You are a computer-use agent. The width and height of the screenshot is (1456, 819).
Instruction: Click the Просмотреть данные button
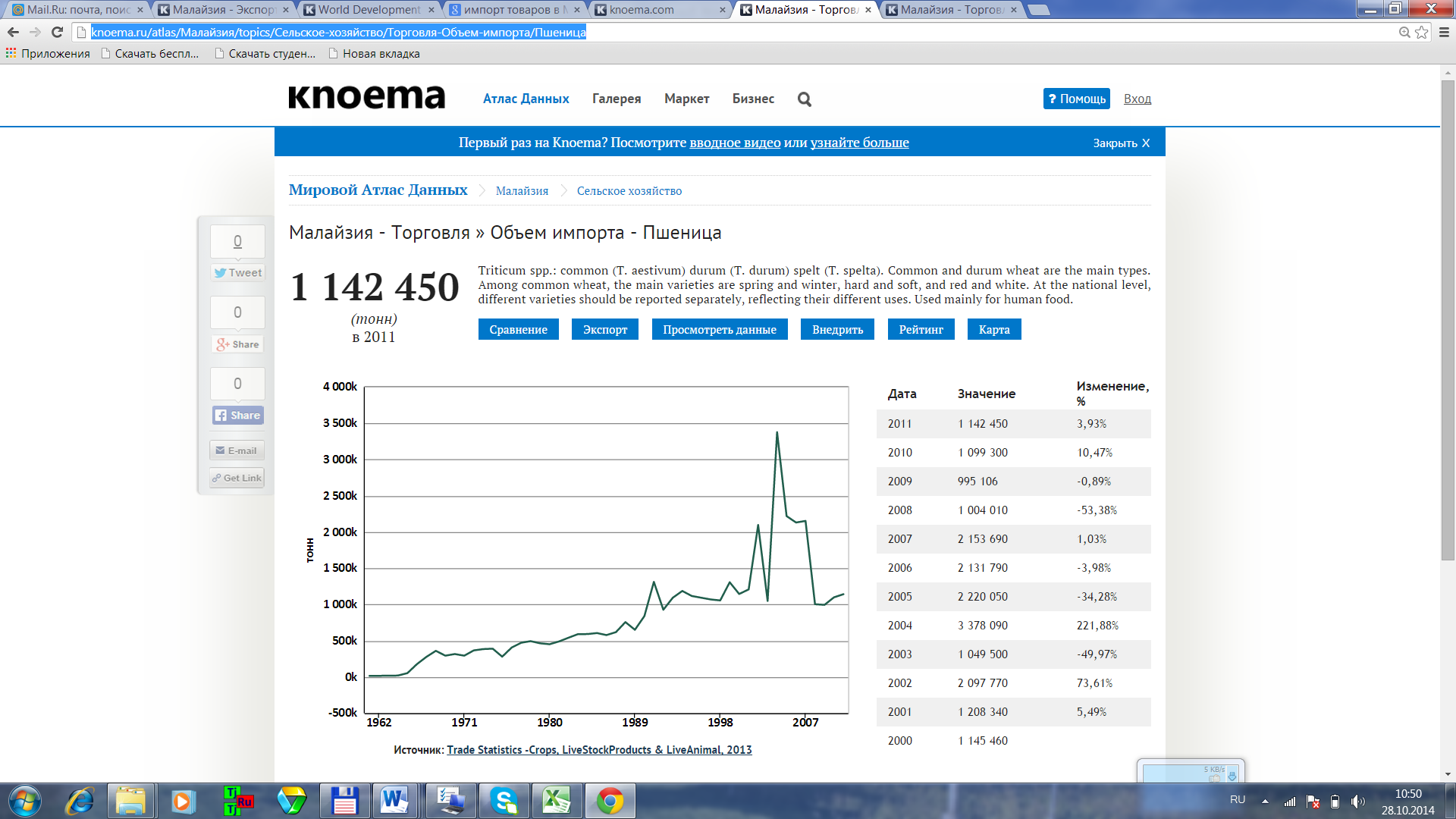(x=719, y=329)
